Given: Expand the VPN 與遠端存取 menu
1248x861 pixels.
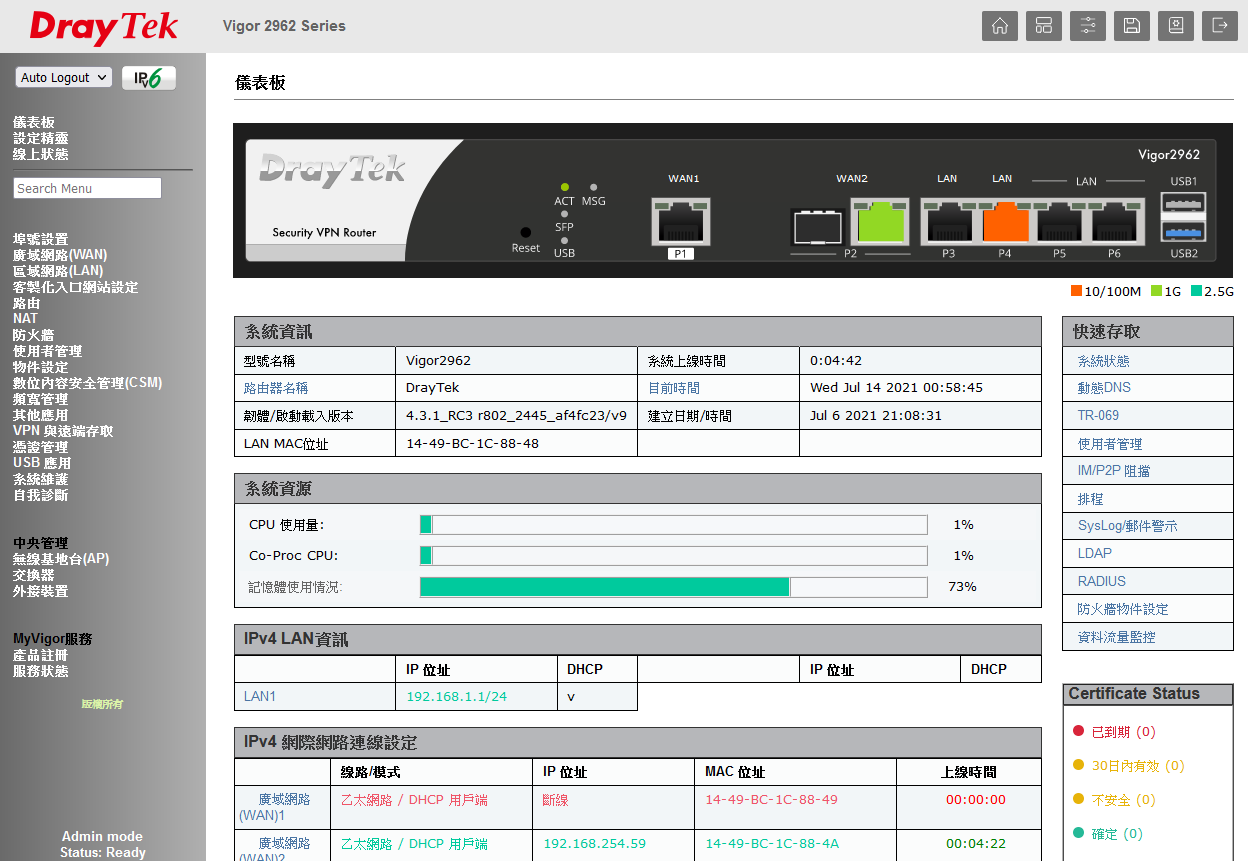Looking at the screenshot, I should tap(63, 431).
